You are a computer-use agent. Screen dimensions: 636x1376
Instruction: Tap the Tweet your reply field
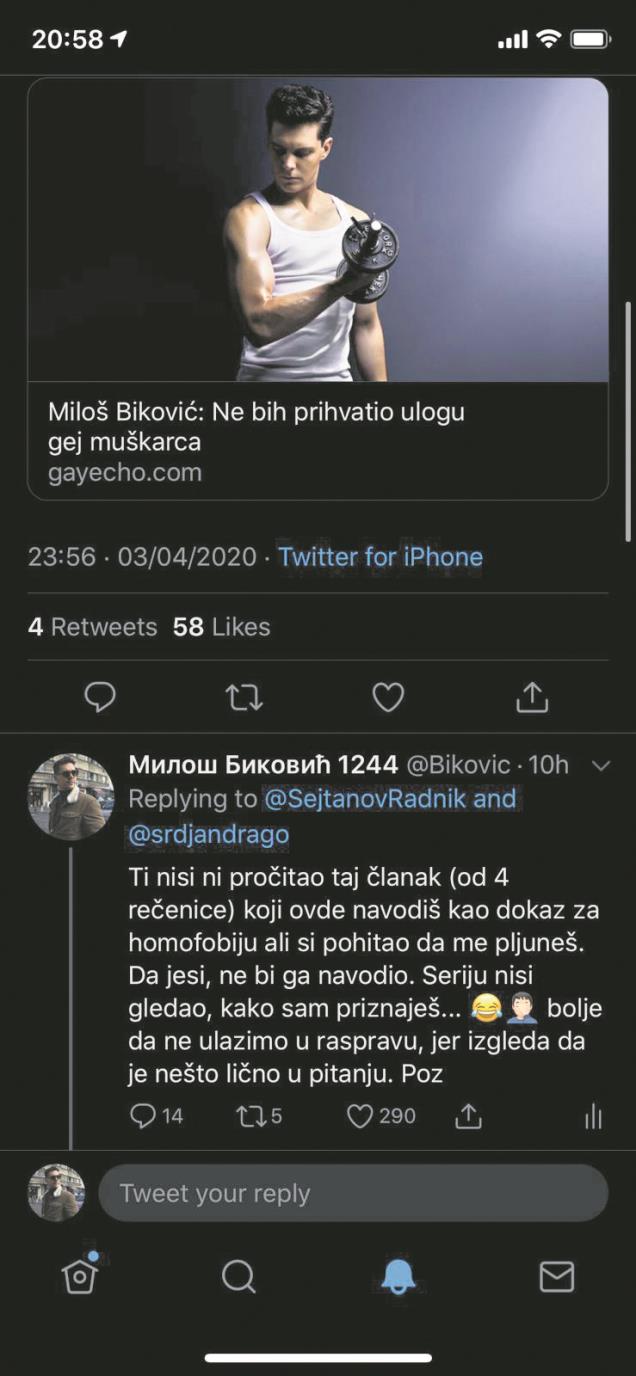point(352,1193)
